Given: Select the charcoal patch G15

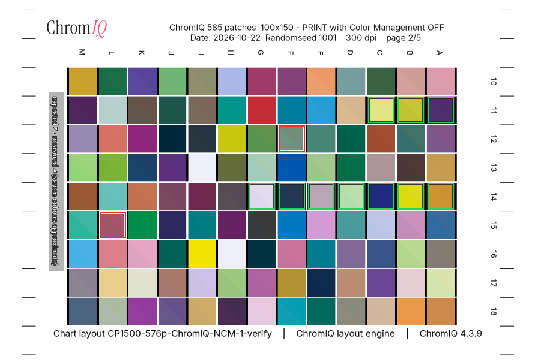Looking at the screenshot, I should [x=262, y=225].
